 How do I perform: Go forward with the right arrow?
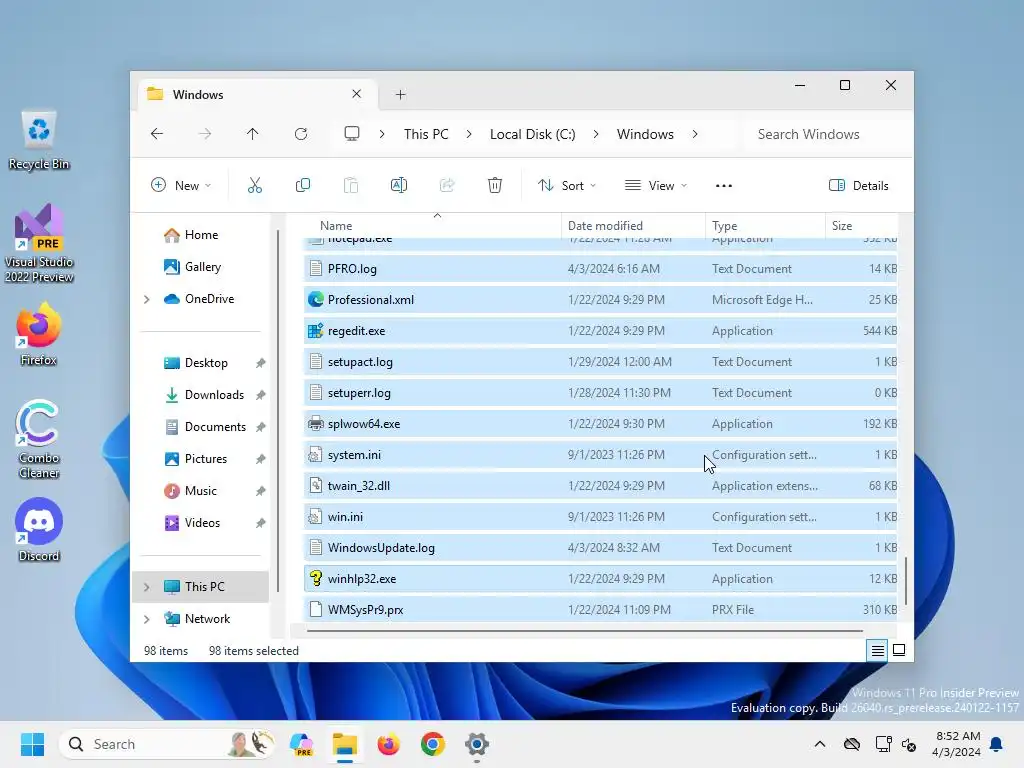click(x=204, y=134)
